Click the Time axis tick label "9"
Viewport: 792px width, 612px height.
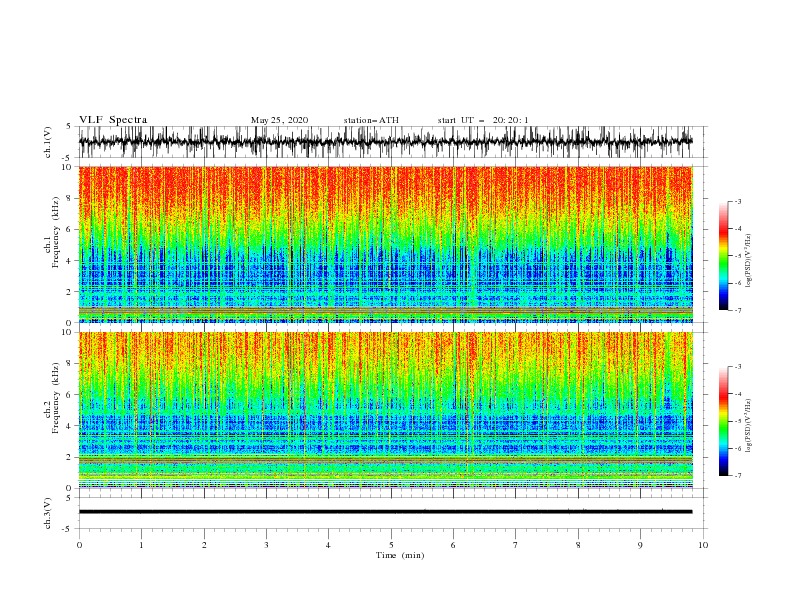(640, 545)
